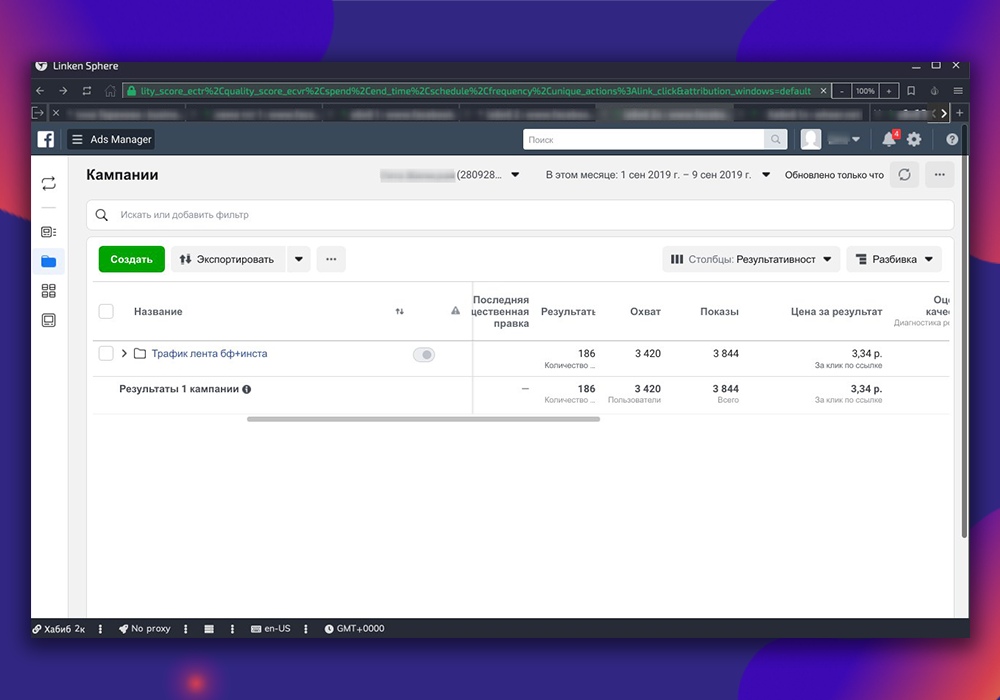The height and width of the screenshot is (700, 1000).
Task: Go back with the browser back arrow
Action: 40,91
